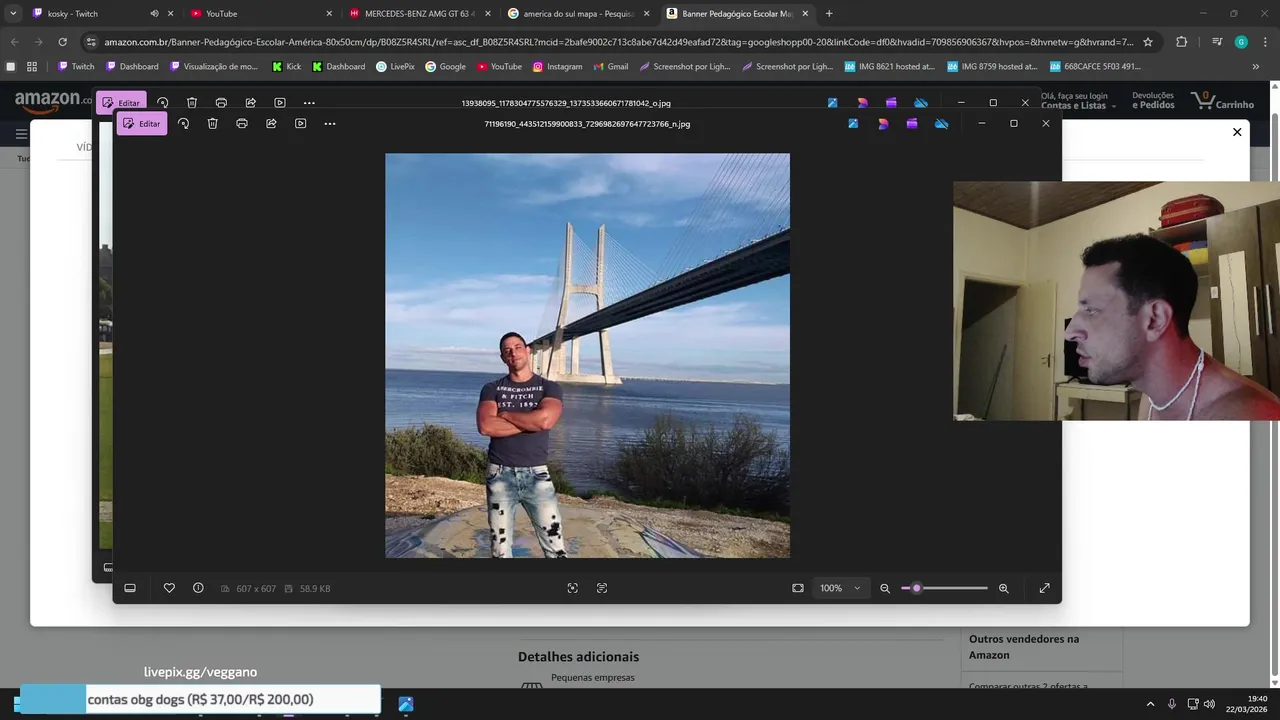Show file info for the photo

point(198,588)
